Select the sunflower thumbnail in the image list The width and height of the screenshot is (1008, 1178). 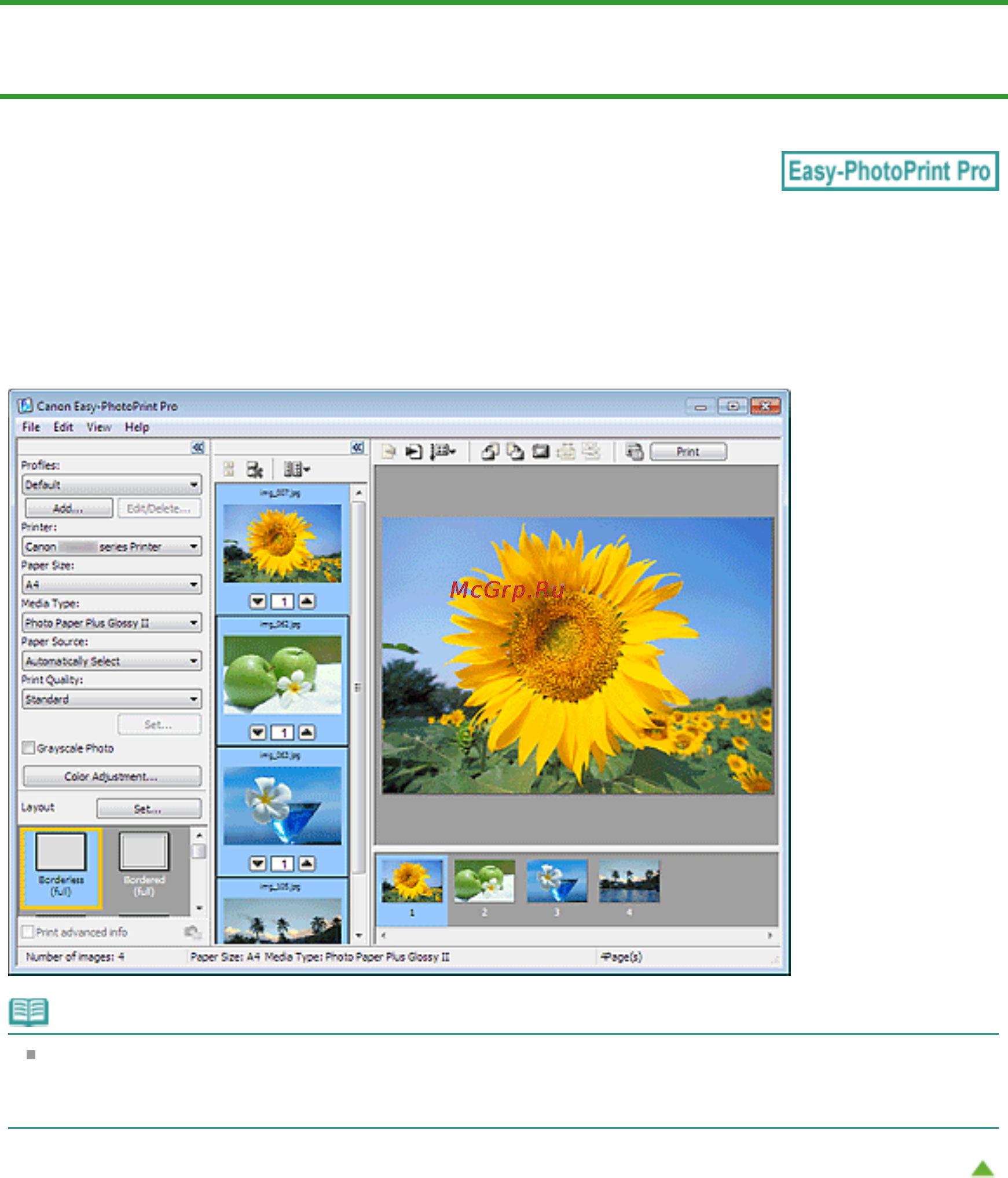(283, 543)
